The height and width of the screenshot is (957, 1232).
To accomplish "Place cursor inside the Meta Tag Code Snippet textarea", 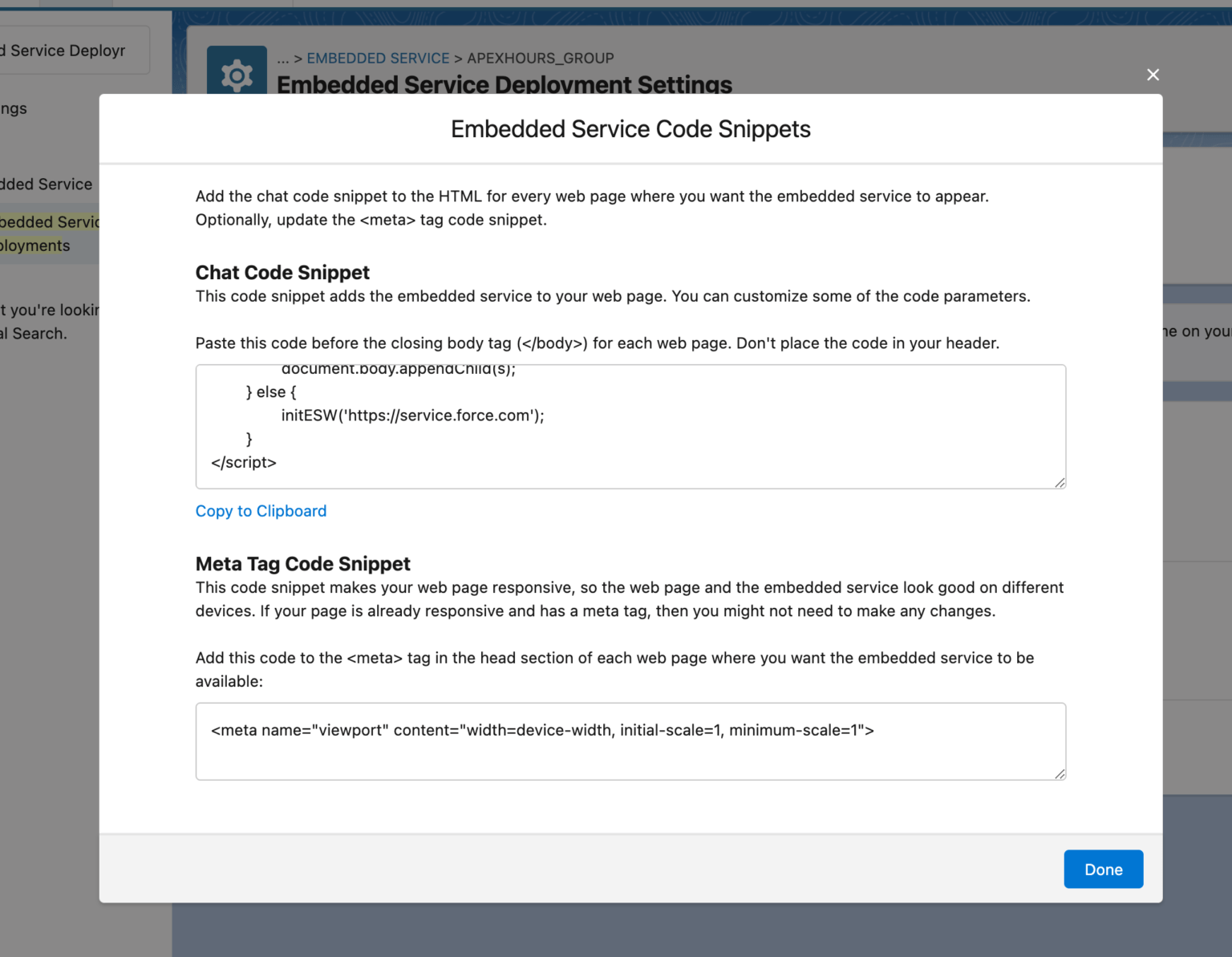I will [630, 741].
